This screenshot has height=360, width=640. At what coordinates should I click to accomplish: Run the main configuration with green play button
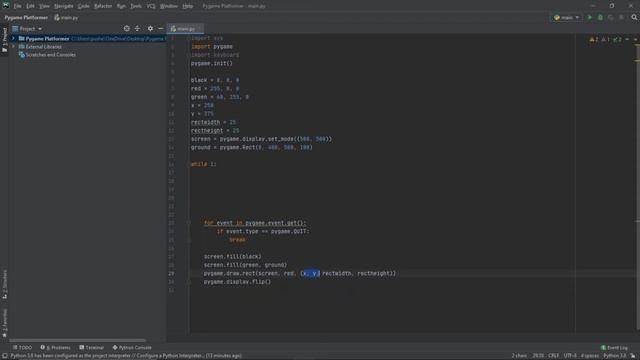[x=589, y=18]
